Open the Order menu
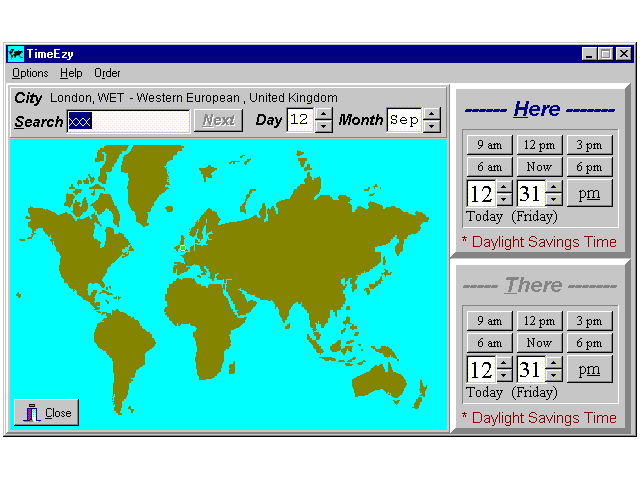Viewport: 640px width, 480px height. coord(107,73)
